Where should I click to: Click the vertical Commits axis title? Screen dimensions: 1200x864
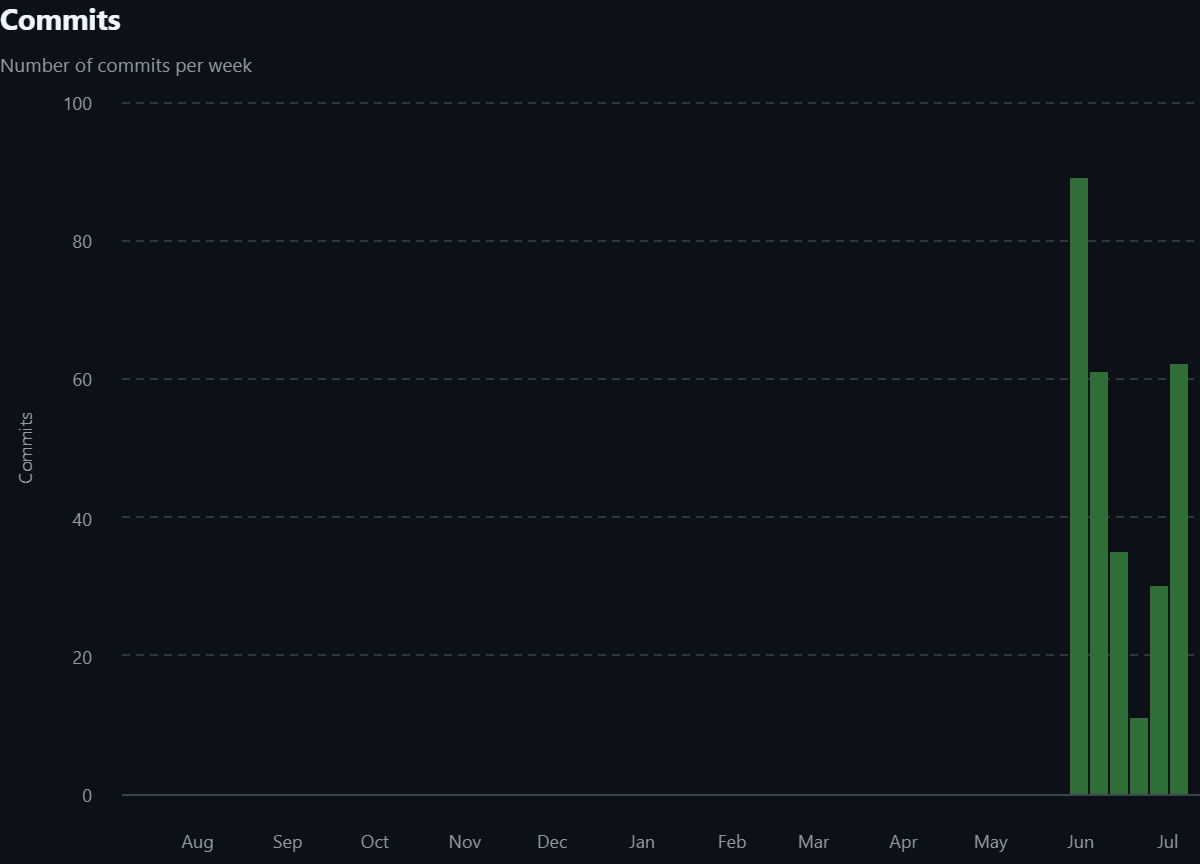point(26,447)
